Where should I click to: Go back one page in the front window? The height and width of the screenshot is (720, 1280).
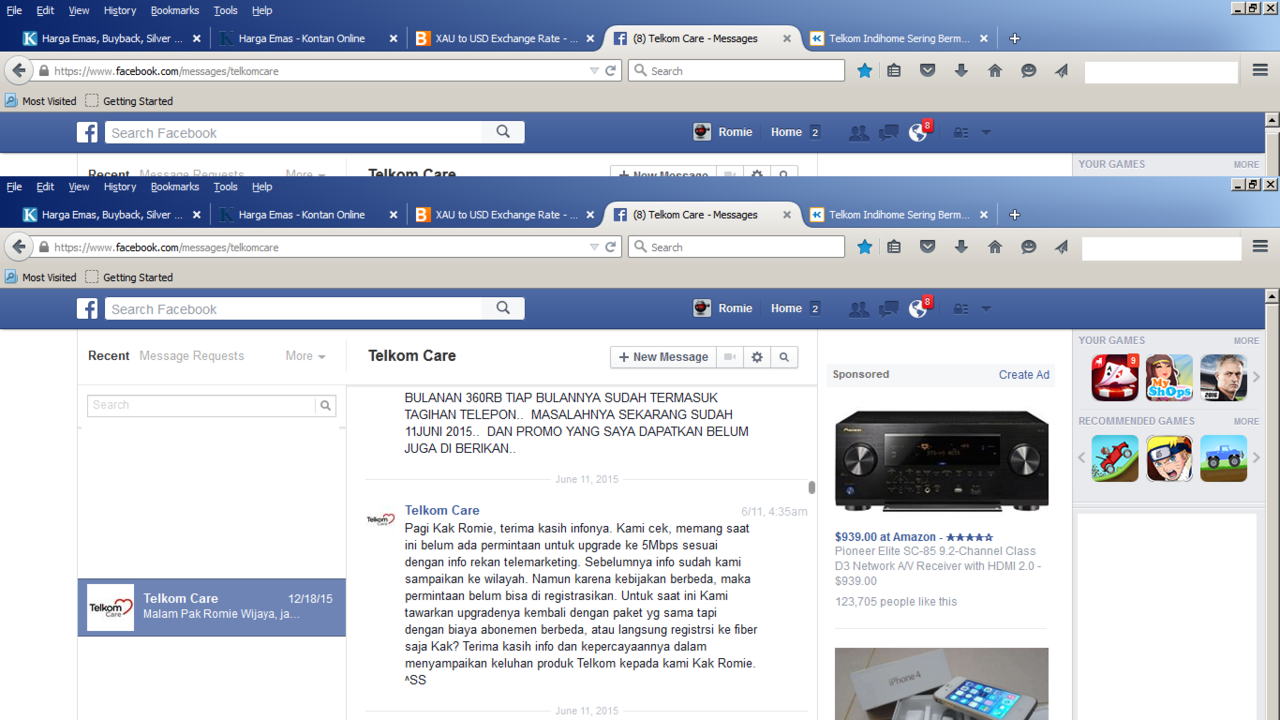click(x=18, y=247)
